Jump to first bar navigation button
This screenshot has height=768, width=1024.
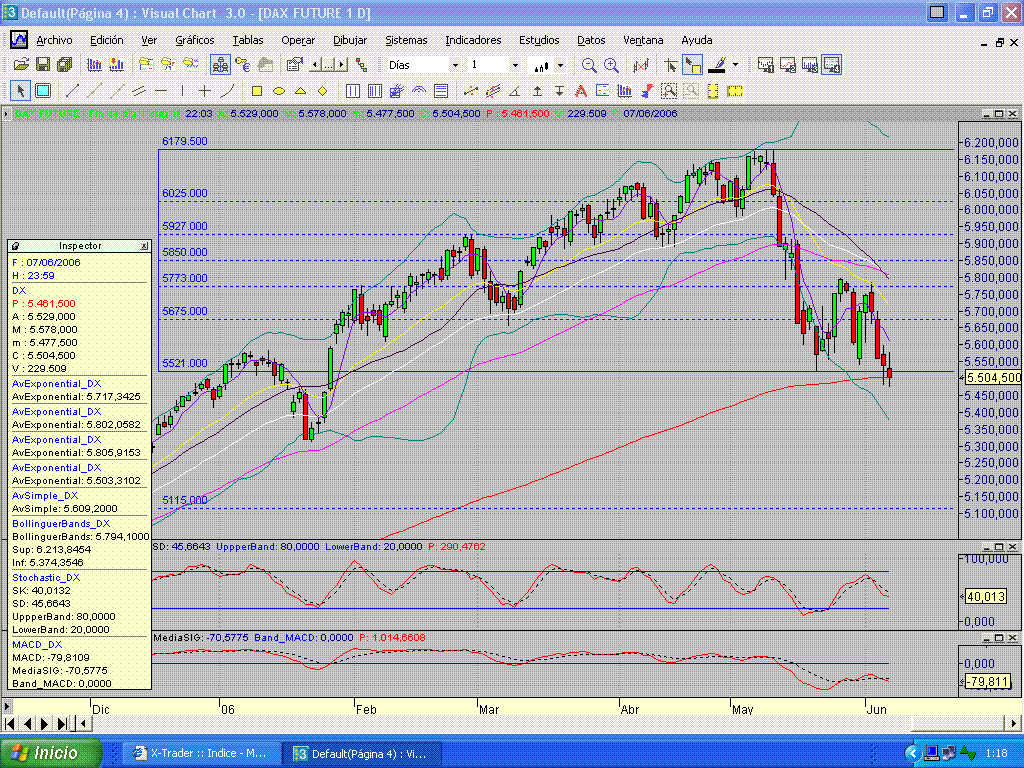9,723
